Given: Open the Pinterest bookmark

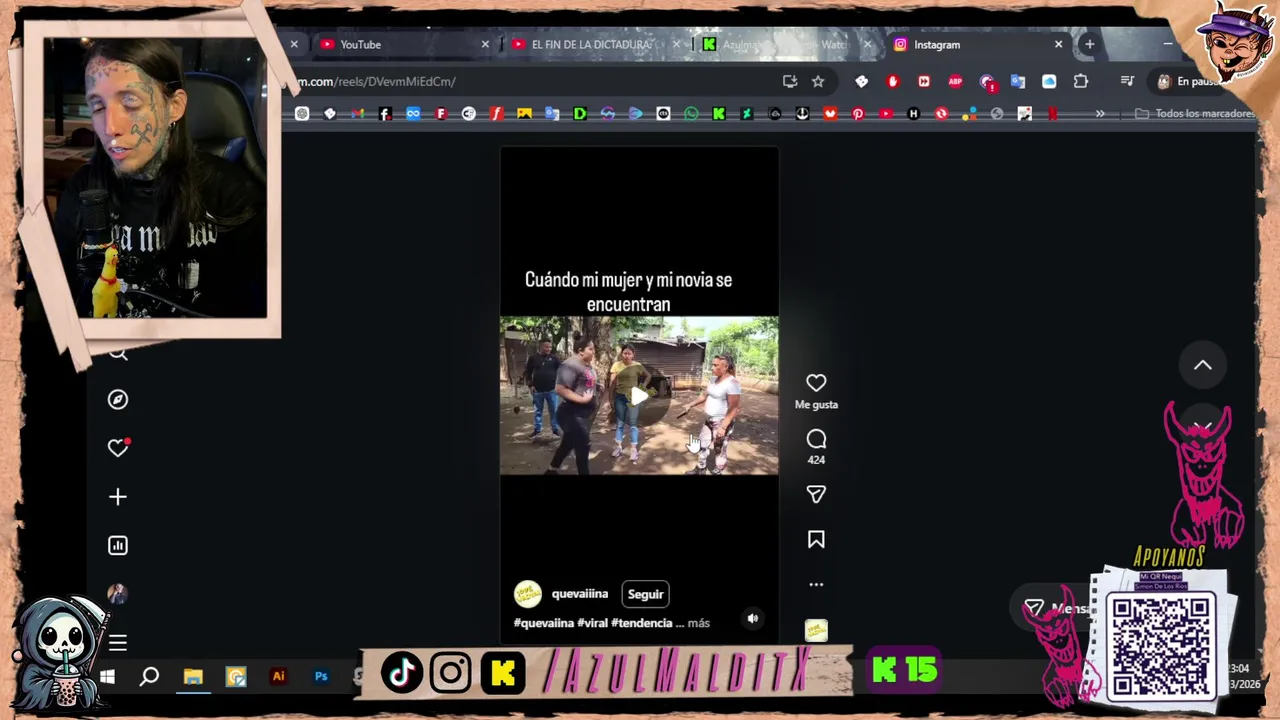Looking at the screenshot, I should click(x=858, y=114).
